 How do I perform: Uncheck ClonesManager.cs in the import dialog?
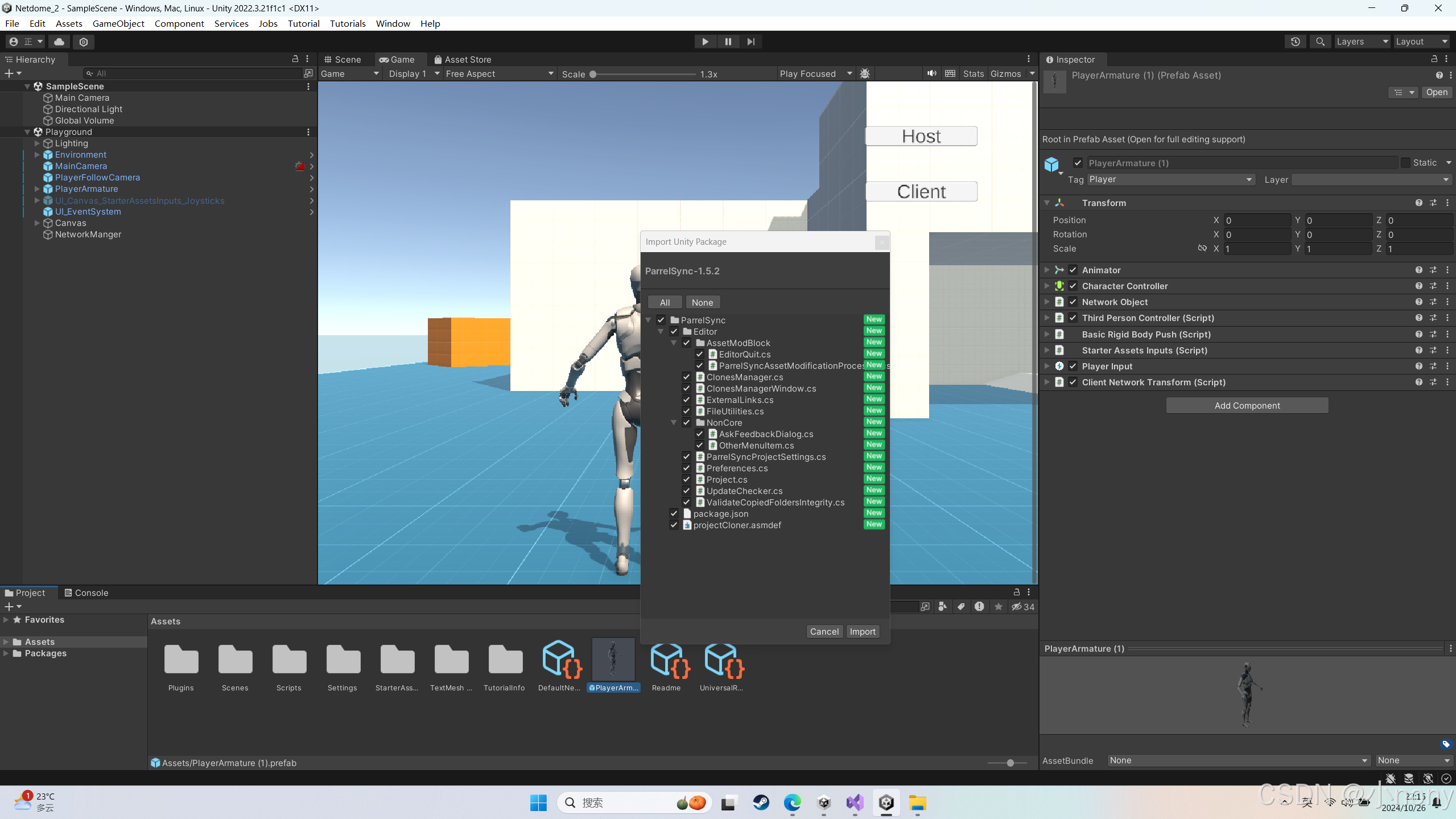(686, 377)
